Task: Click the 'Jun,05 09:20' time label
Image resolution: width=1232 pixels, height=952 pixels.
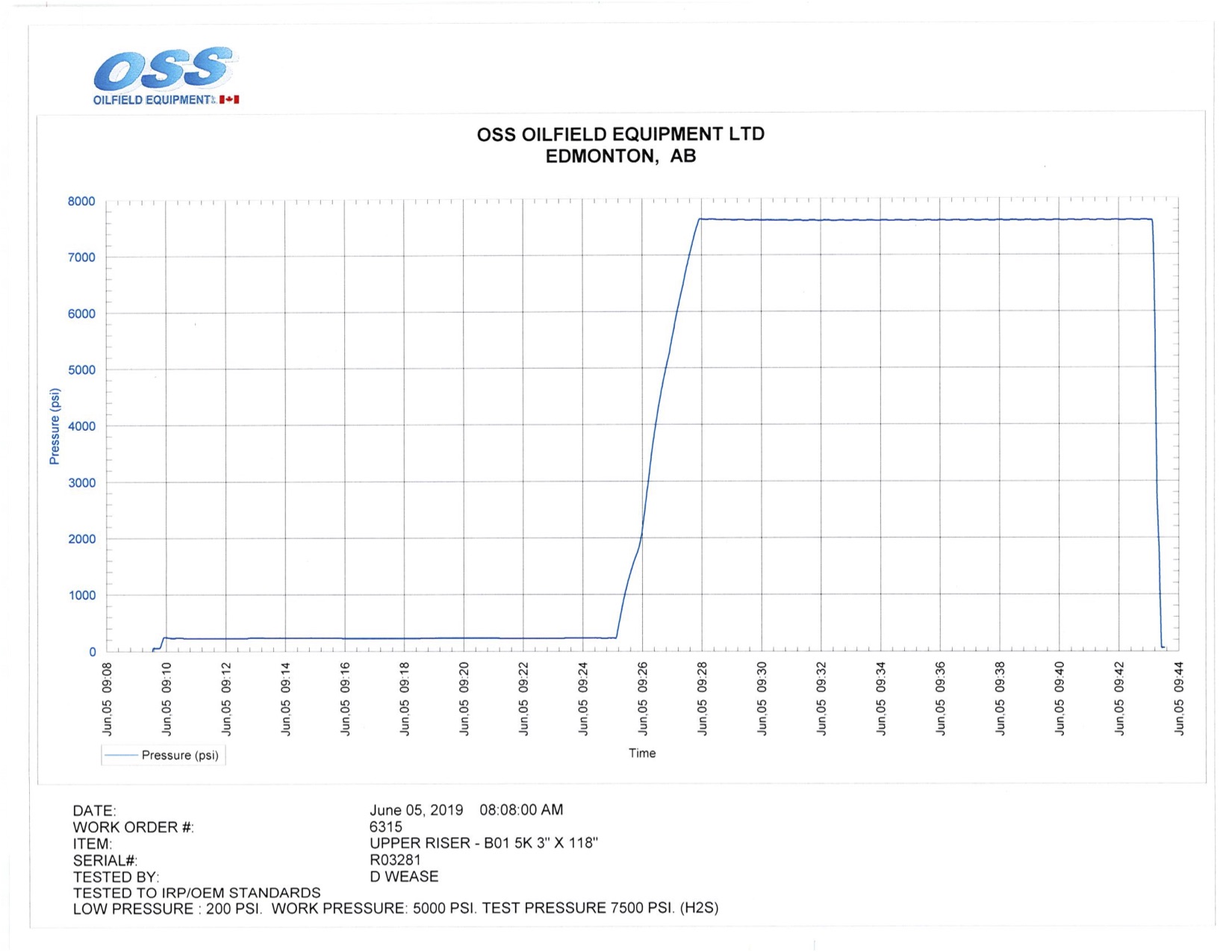Action: (x=464, y=699)
